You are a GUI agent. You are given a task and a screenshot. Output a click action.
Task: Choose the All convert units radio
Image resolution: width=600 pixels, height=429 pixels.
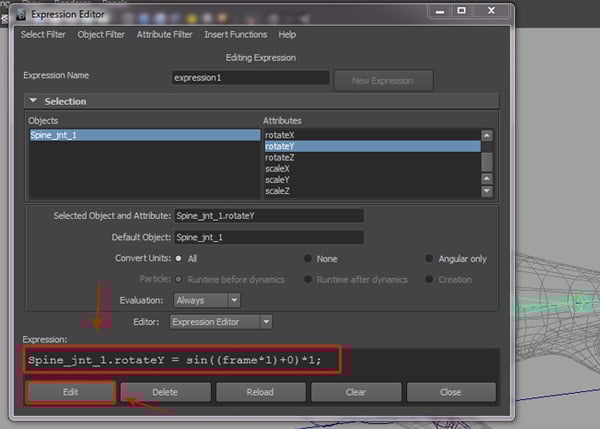(180, 258)
